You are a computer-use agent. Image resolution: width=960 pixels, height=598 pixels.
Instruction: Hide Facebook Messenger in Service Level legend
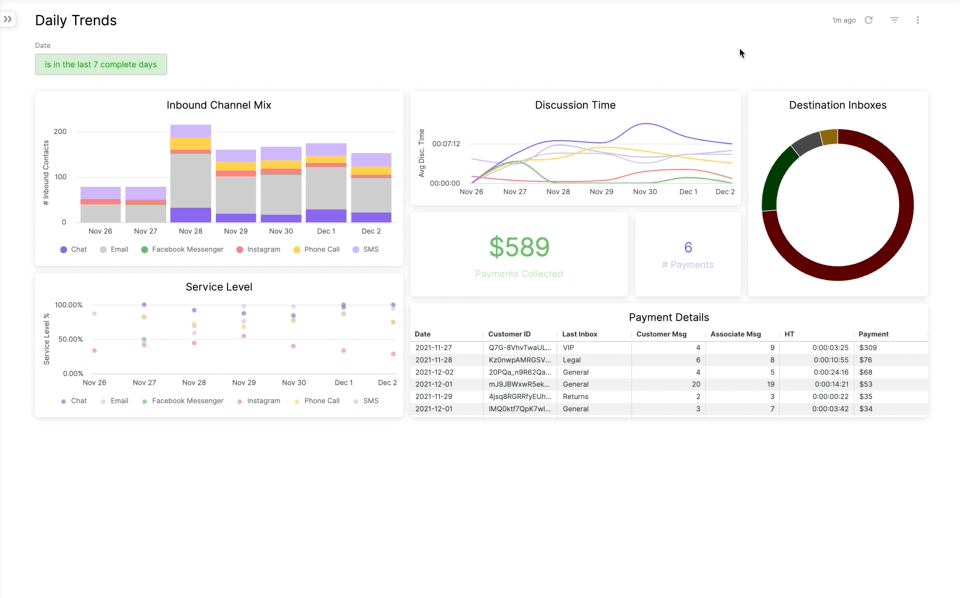(182, 401)
